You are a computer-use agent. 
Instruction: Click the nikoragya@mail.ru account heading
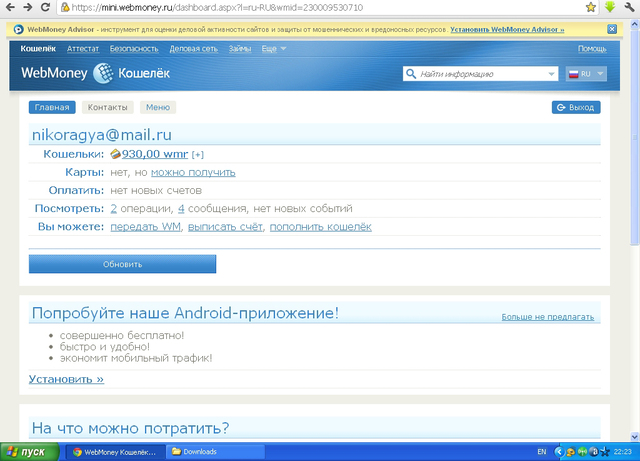102,135
